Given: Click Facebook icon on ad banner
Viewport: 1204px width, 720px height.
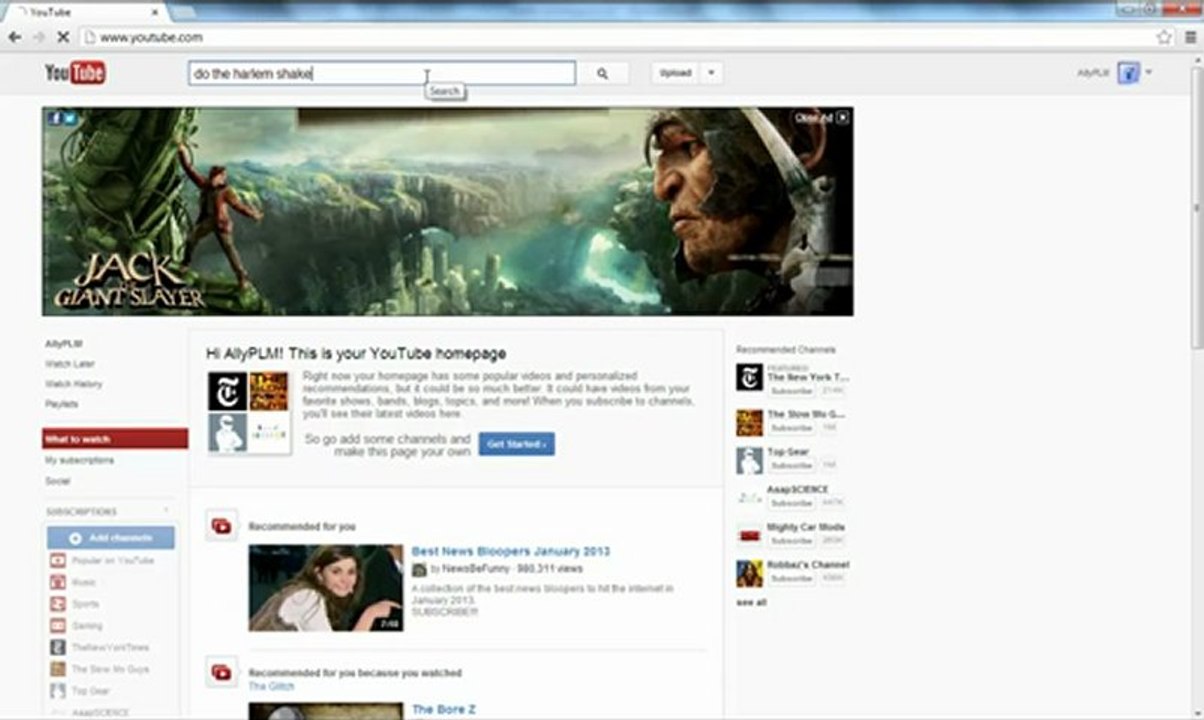Looking at the screenshot, I should tap(55, 118).
